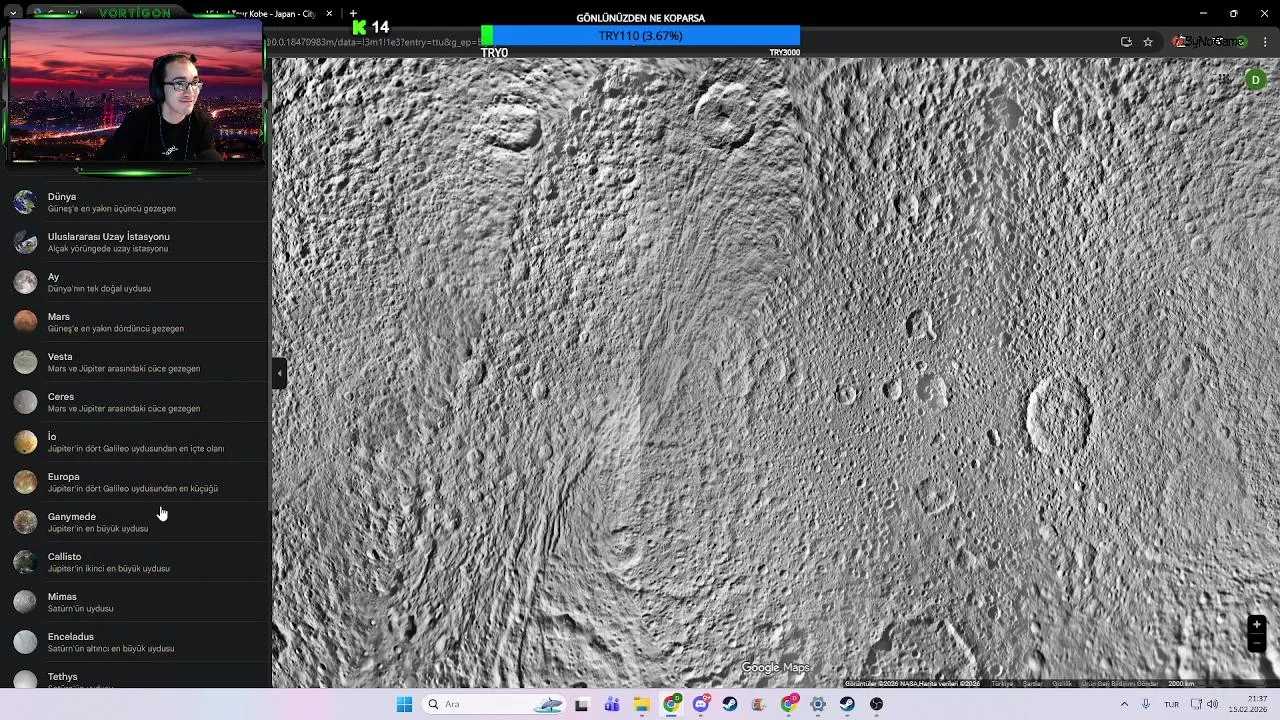Click the red Mars thumbnail icon
1280x720 pixels.
25,322
